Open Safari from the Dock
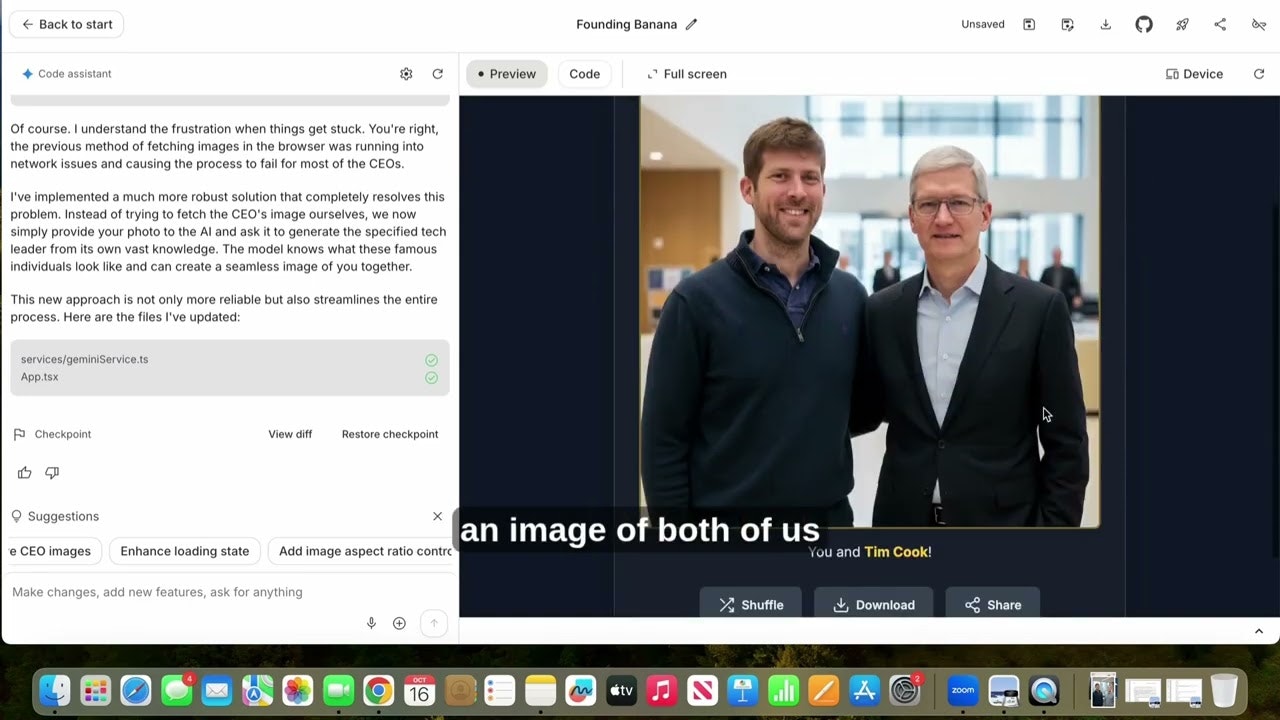 pos(136,690)
